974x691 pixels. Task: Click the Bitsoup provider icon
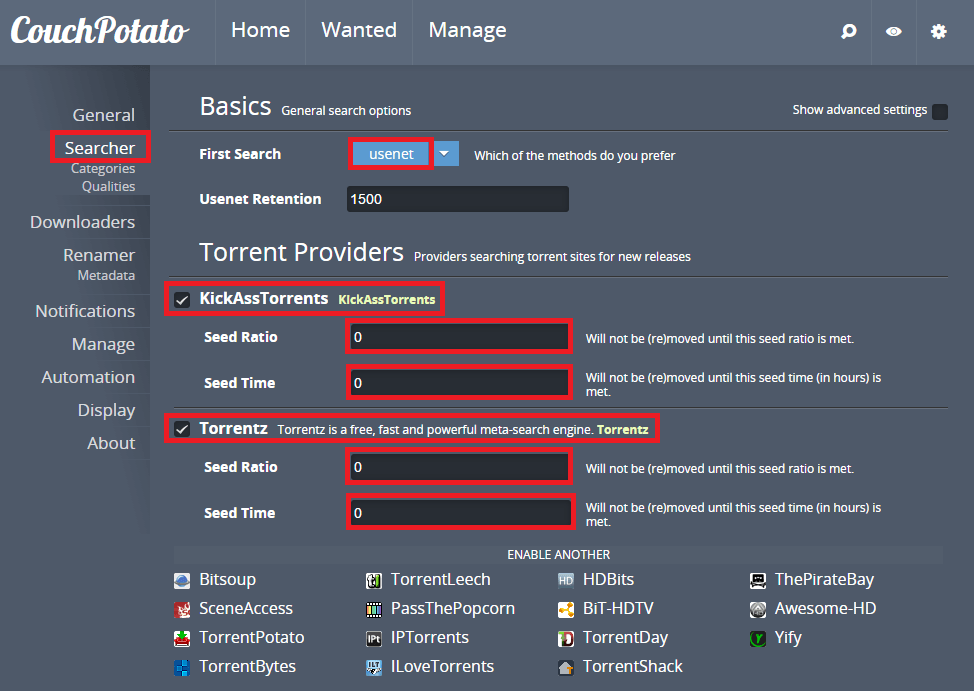[x=182, y=580]
